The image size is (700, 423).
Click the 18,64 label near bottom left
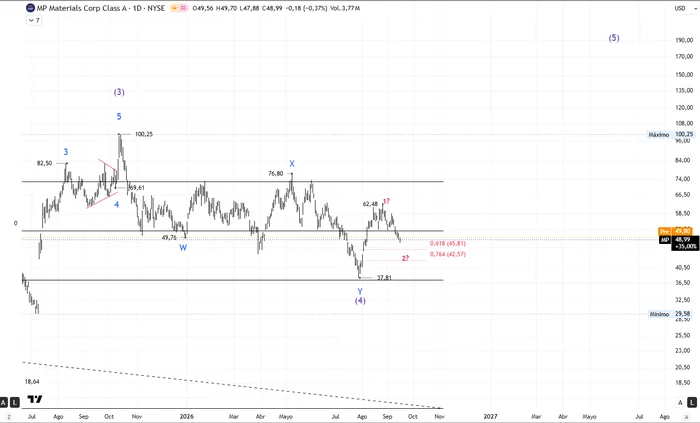(x=32, y=382)
